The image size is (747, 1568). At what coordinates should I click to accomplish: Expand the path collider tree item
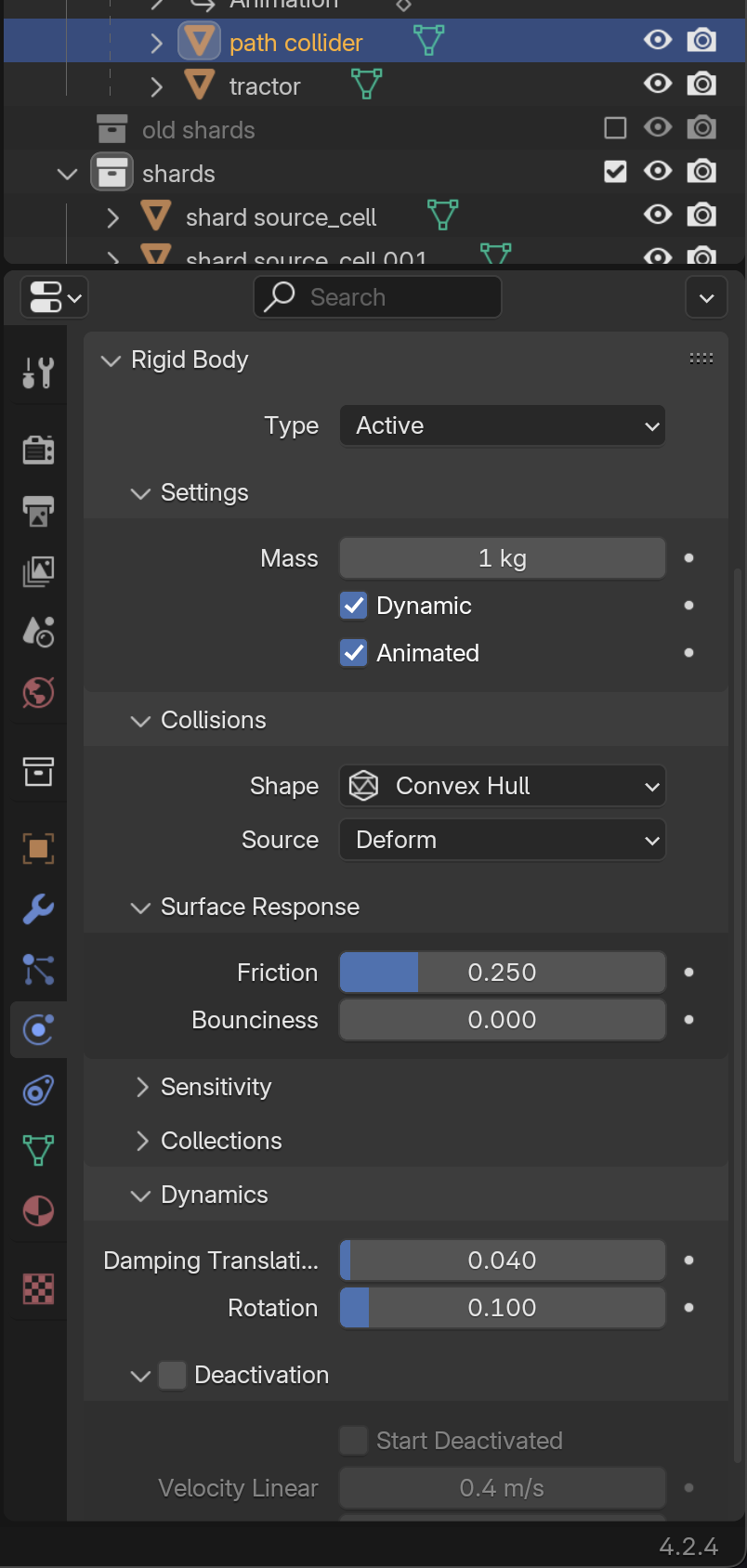tap(156, 43)
